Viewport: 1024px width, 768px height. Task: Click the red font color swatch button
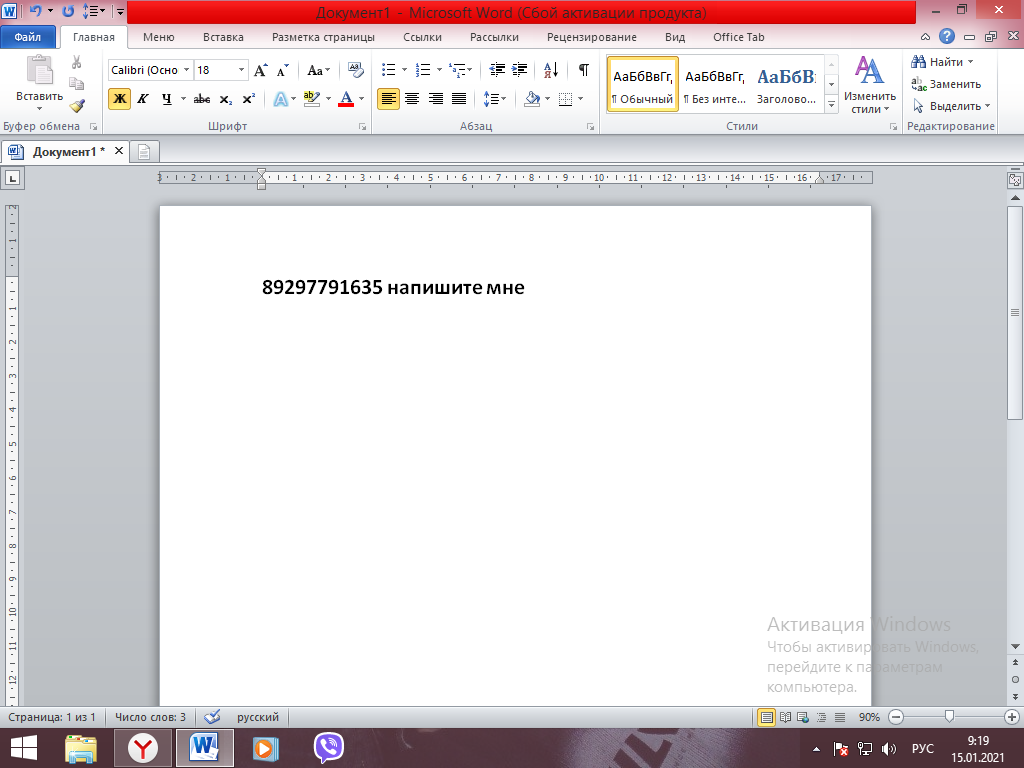(x=346, y=99)
